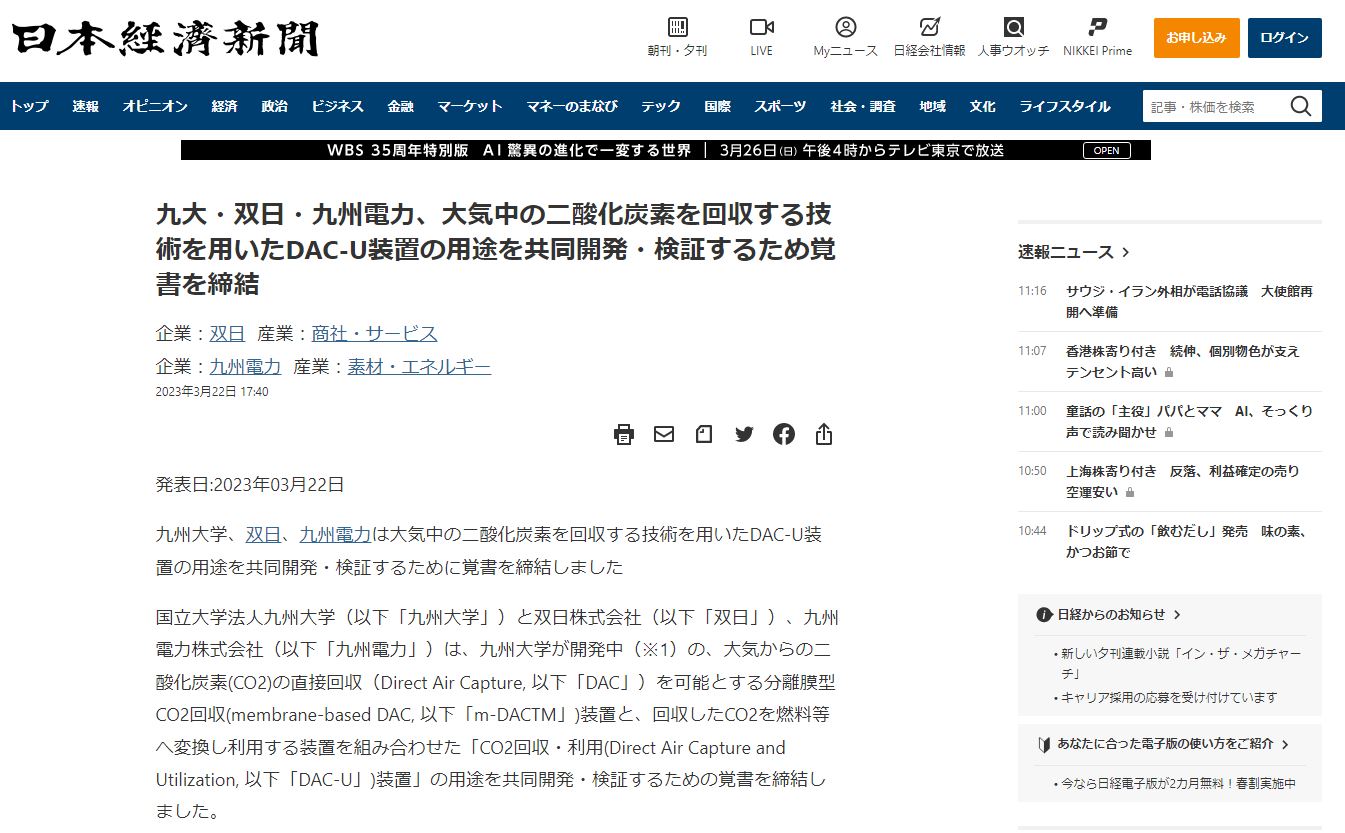Open the NIKKEI Prime icon

click(1097, 28)
